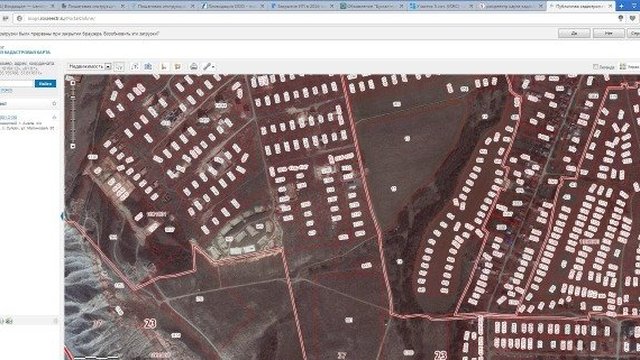The width and height of the screenshot is (640, 360).
Task: Open the map management icon right of Легенда
Action: [622, 67]
